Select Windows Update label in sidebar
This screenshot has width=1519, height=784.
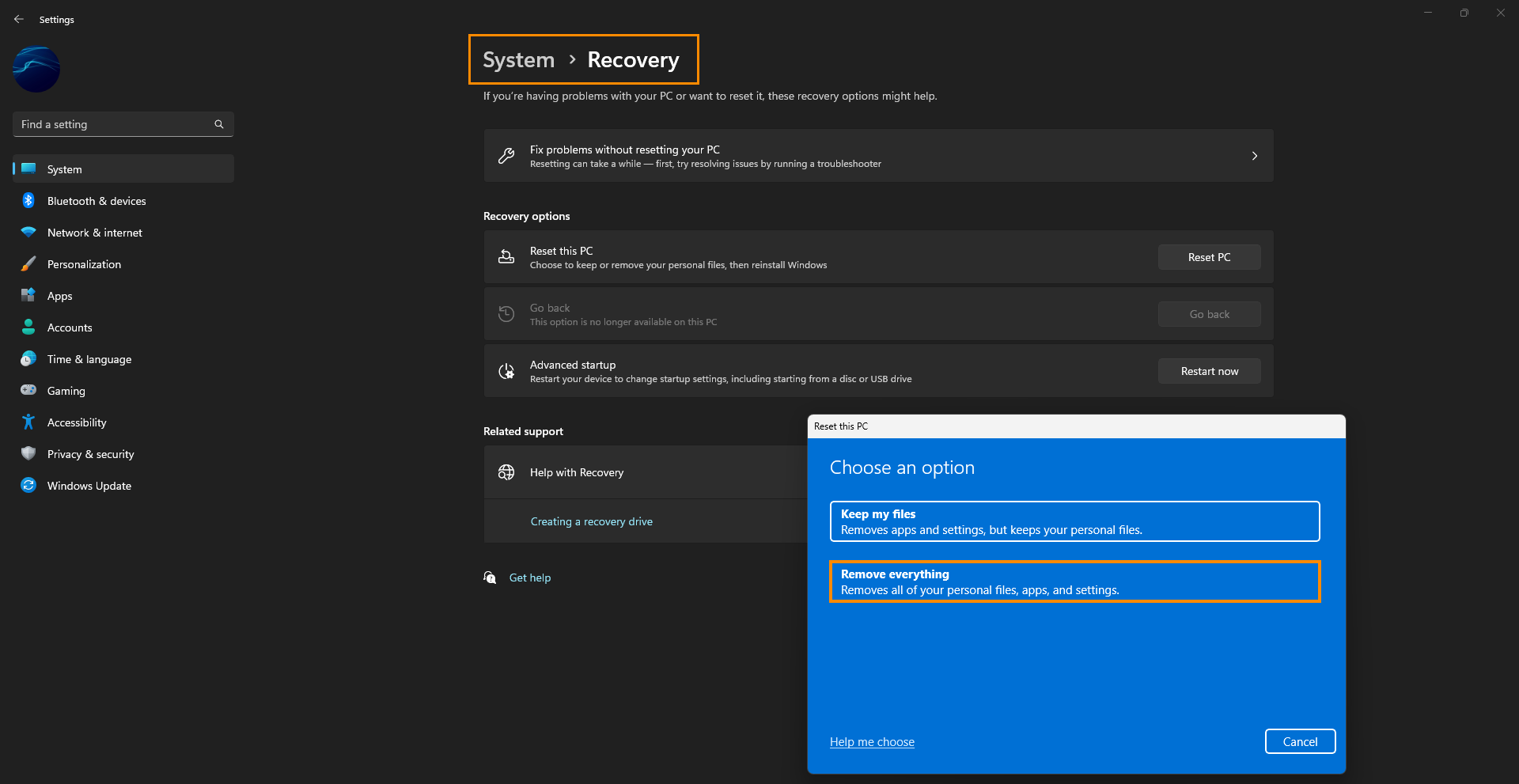pyautogui.click(x=89, y=486)
